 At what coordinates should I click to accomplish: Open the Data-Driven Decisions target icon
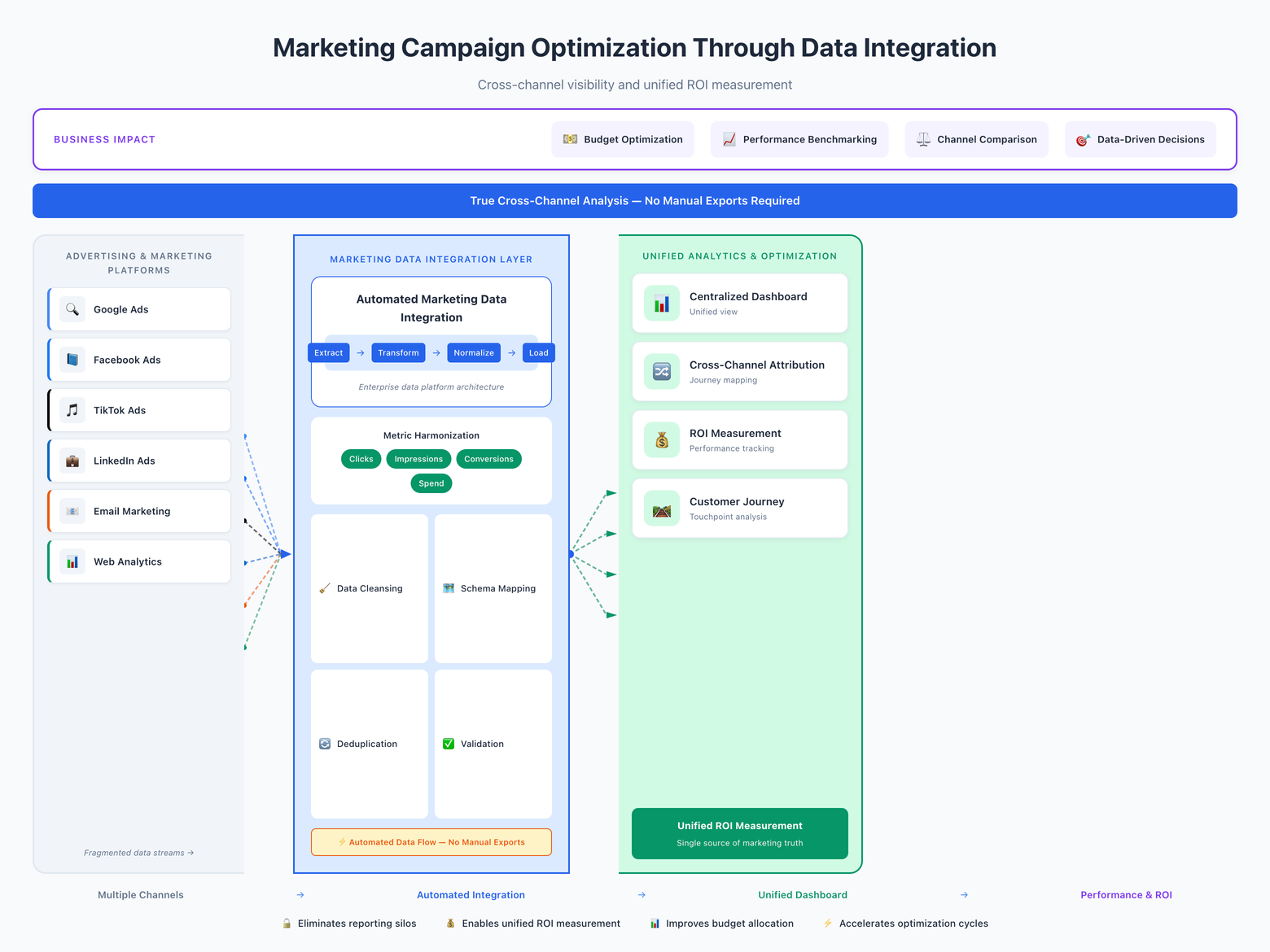1083,139
